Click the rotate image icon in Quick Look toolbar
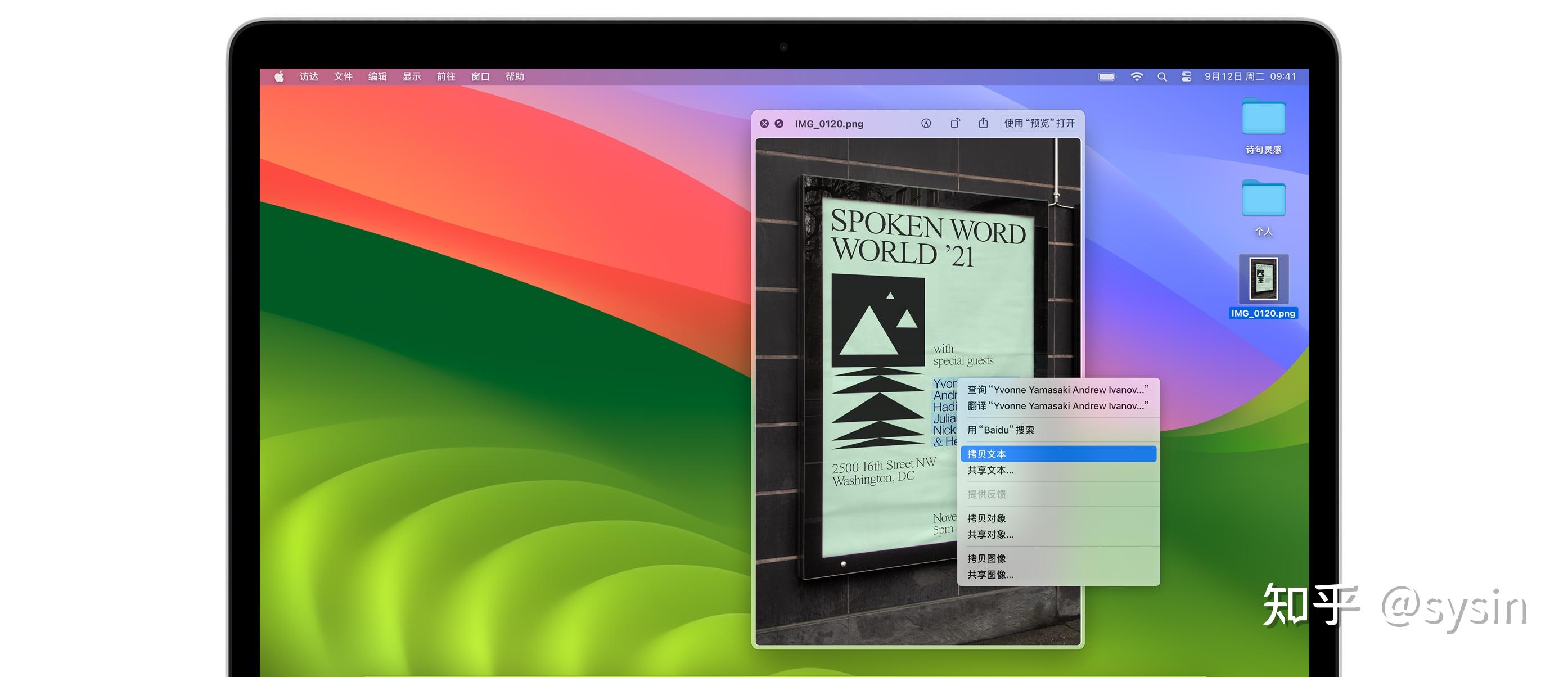Viewport: 1568px width, 677px height. 954,123
